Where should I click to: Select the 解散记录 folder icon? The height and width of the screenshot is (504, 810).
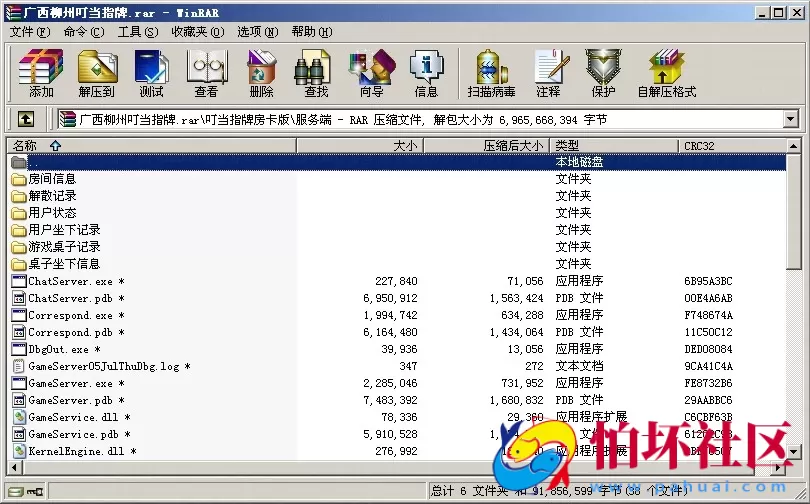point(19,196)
